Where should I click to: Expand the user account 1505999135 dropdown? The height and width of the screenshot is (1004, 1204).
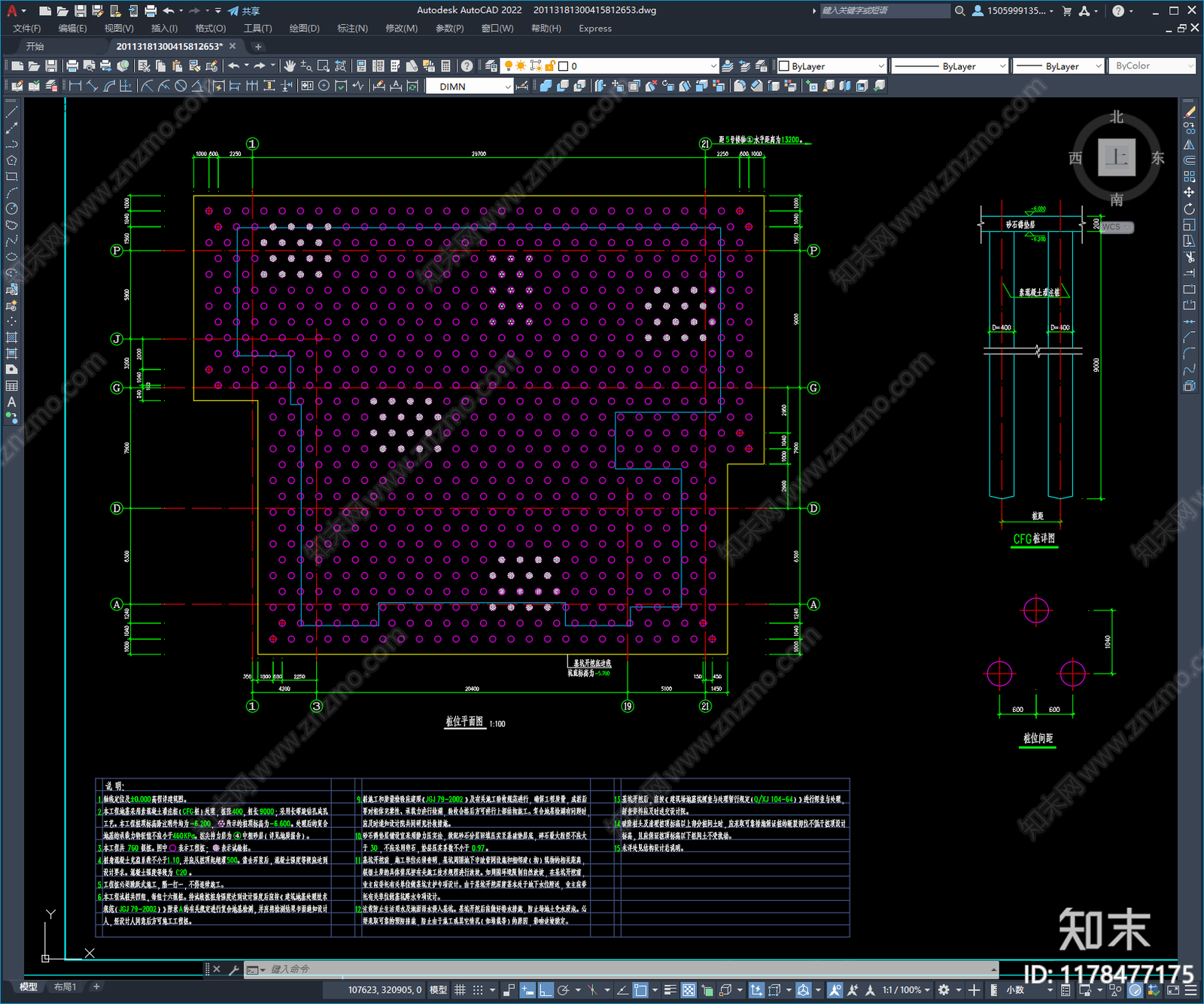[1013, 11]
